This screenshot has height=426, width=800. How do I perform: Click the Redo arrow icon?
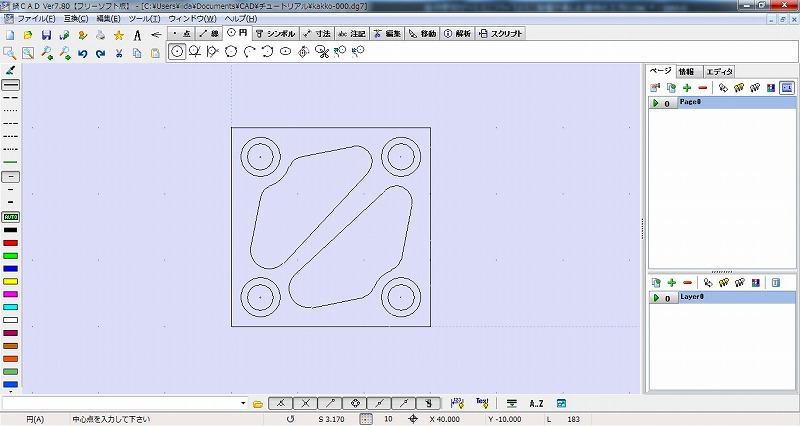coord(100,52)
